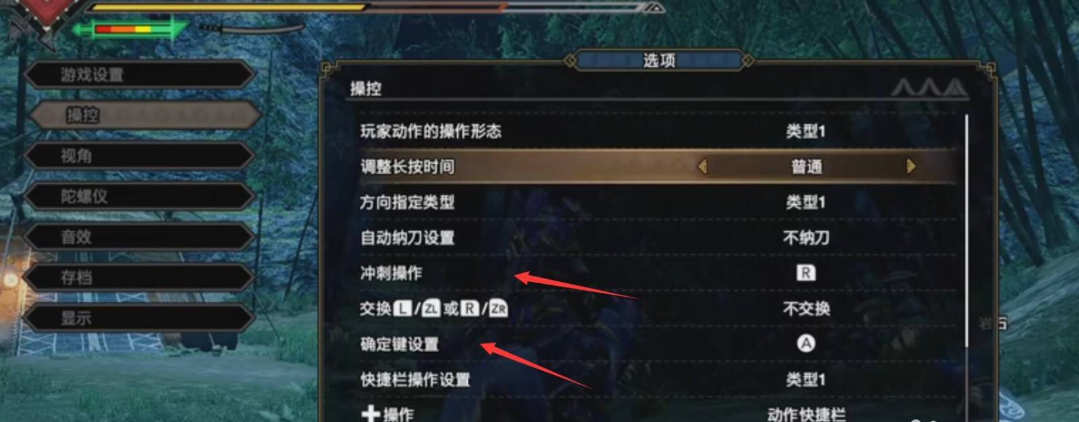1079x422 pixels.
Task: Change 玩家动作的操作形态 value 类型1
Action: click(x=806, y=131)
